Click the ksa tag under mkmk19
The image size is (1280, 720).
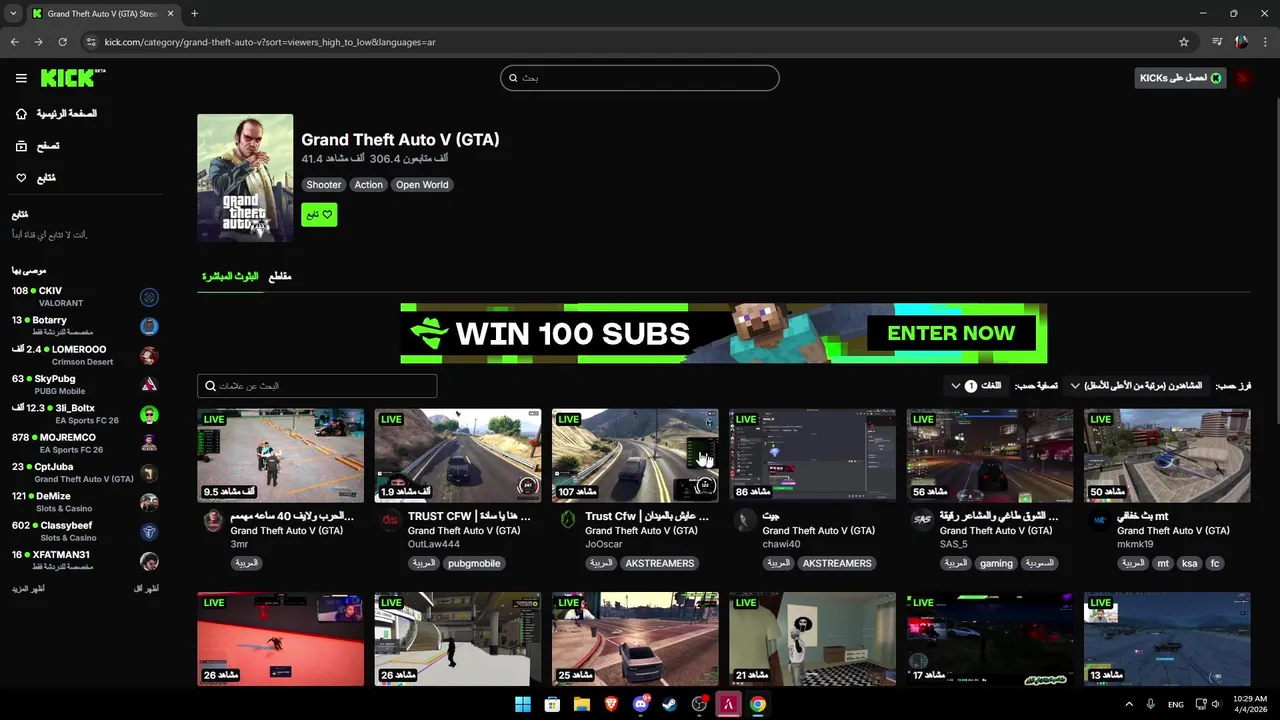point(1189,564)
